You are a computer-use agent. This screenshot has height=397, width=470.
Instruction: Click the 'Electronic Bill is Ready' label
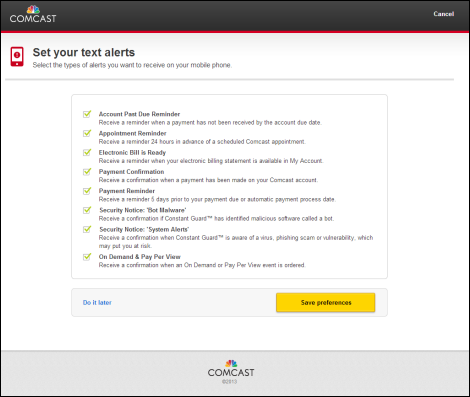coord(132,152)
